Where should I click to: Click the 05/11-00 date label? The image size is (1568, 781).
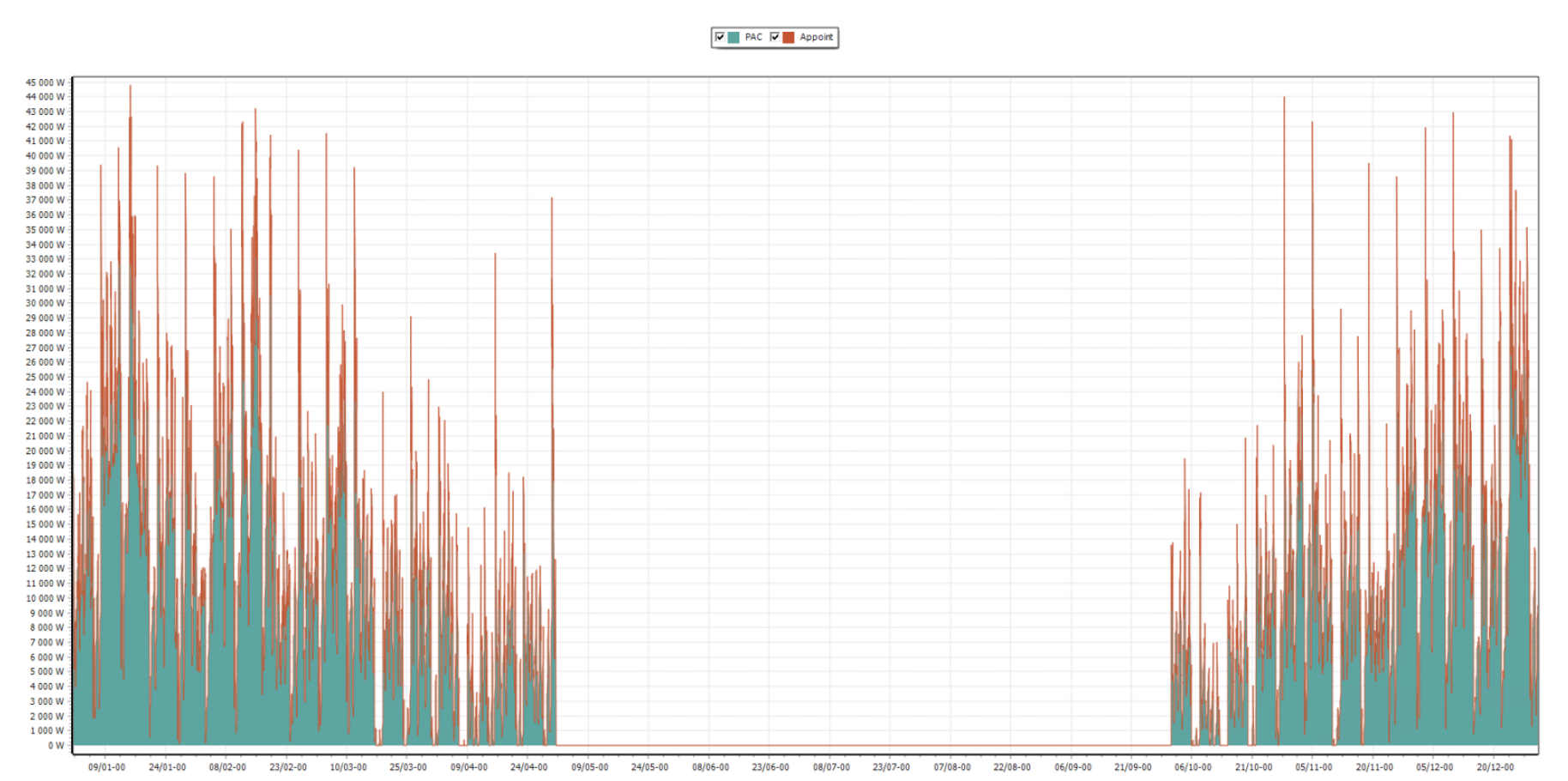[x=1314, y=767]
